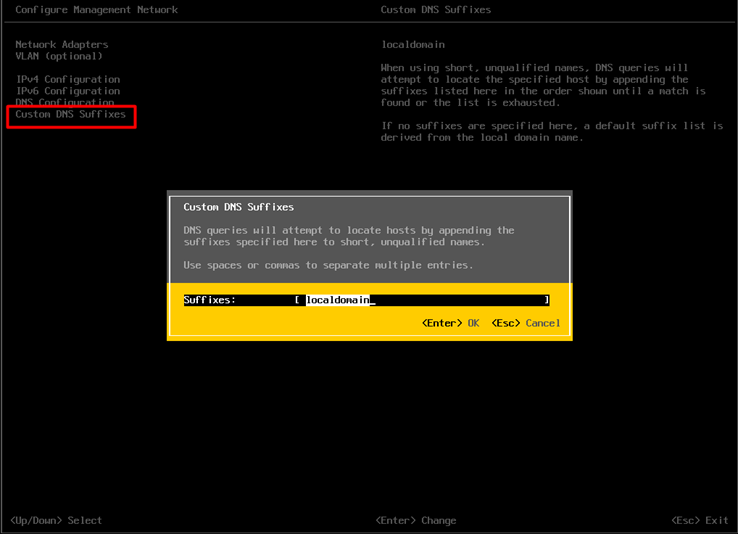Screen dimensions: 738x534
Task: Dismiss the dialog with <Esc> Cancel
Action: tap(526, 323)
